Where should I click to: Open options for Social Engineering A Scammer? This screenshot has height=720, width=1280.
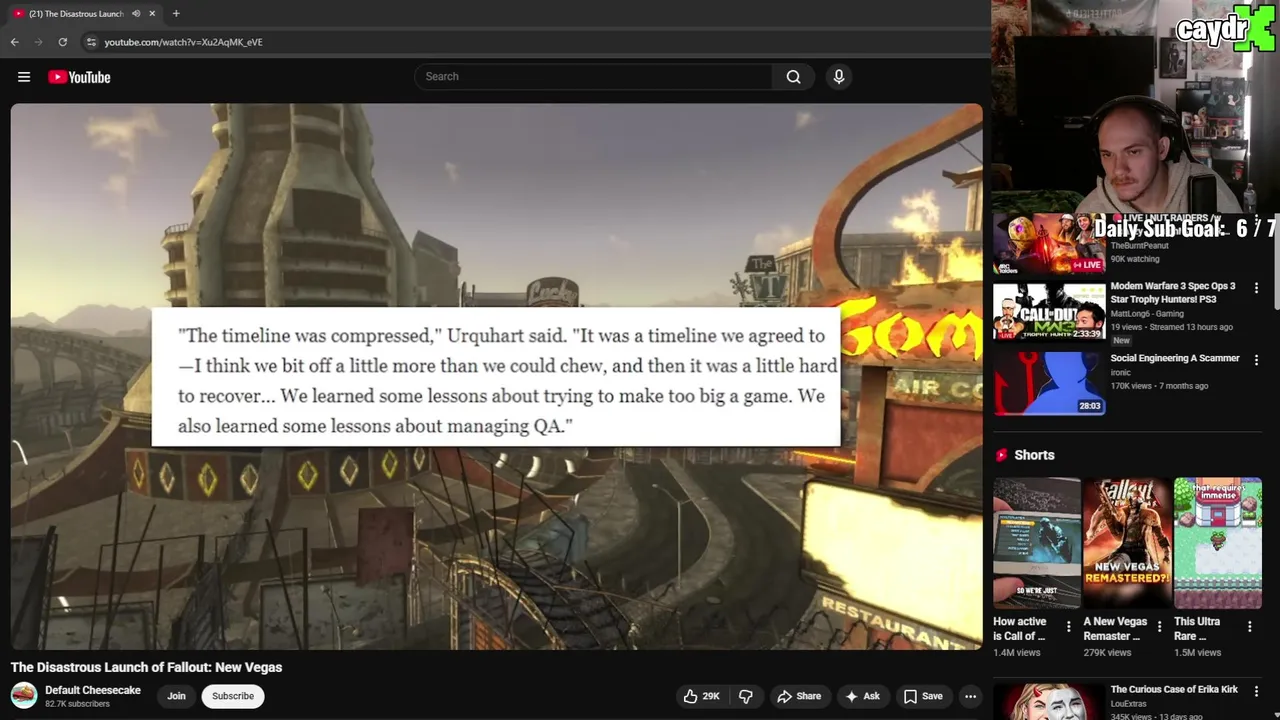tap(1256, 360)
